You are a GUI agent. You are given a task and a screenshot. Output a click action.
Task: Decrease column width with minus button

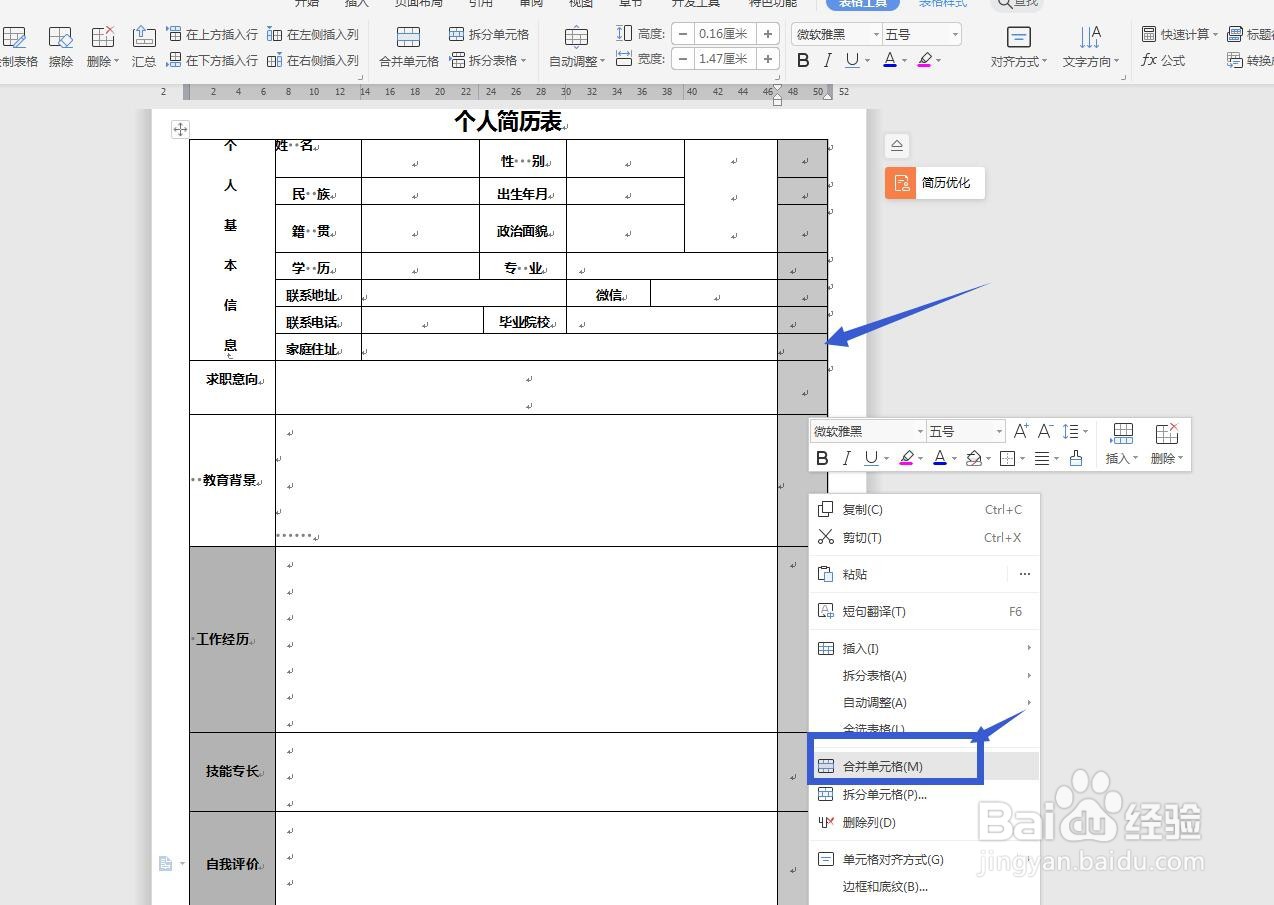683,59
